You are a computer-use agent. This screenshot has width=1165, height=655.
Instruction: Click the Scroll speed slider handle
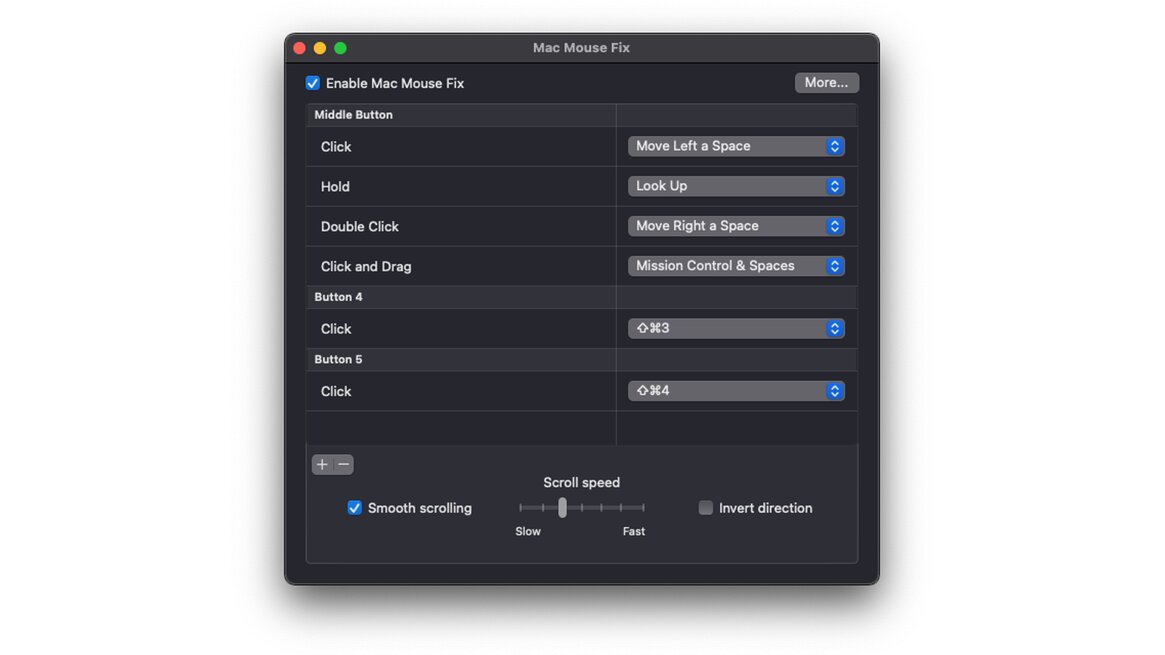(562, 507)
